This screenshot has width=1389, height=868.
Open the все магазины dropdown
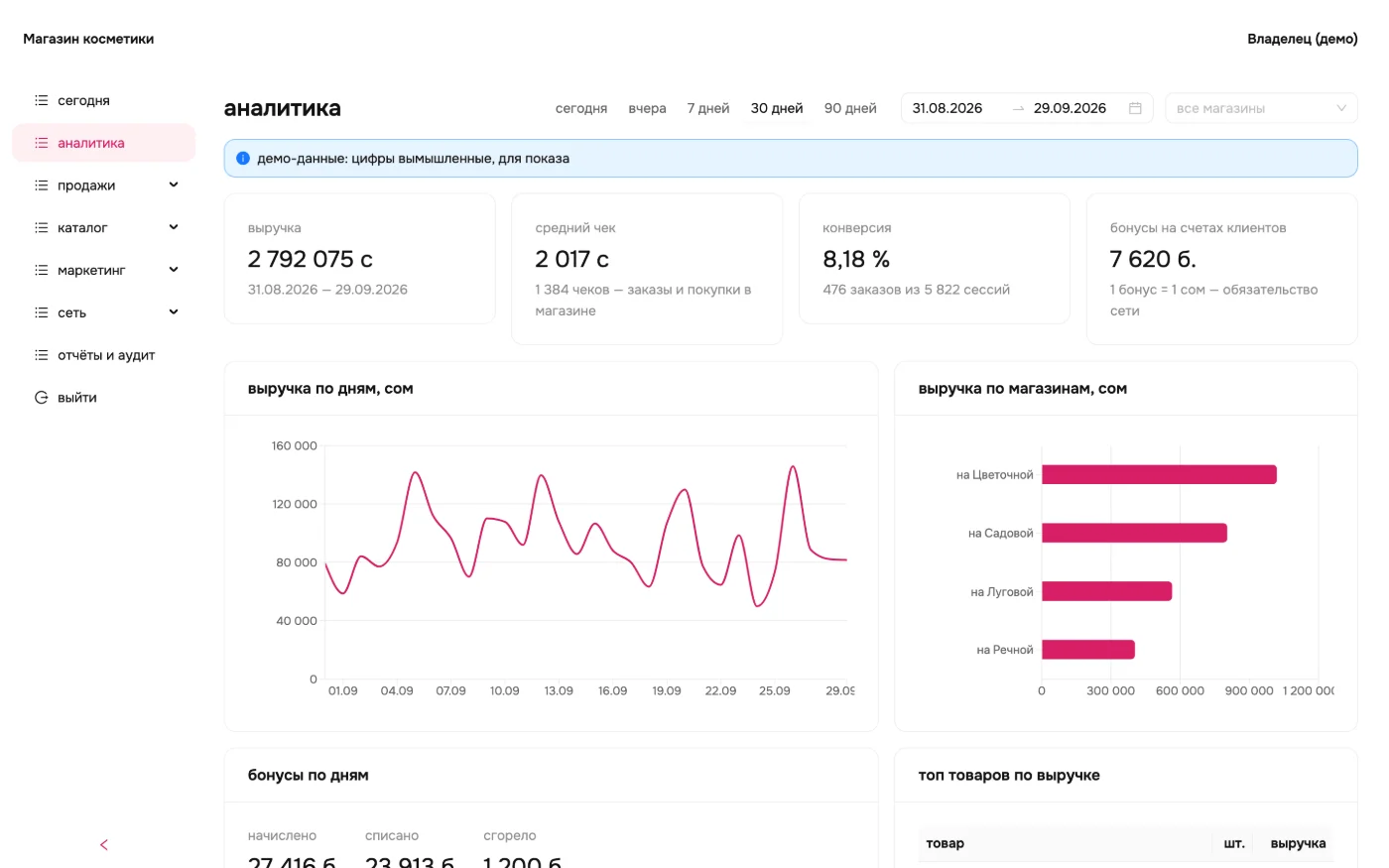tap(1261, 108)
